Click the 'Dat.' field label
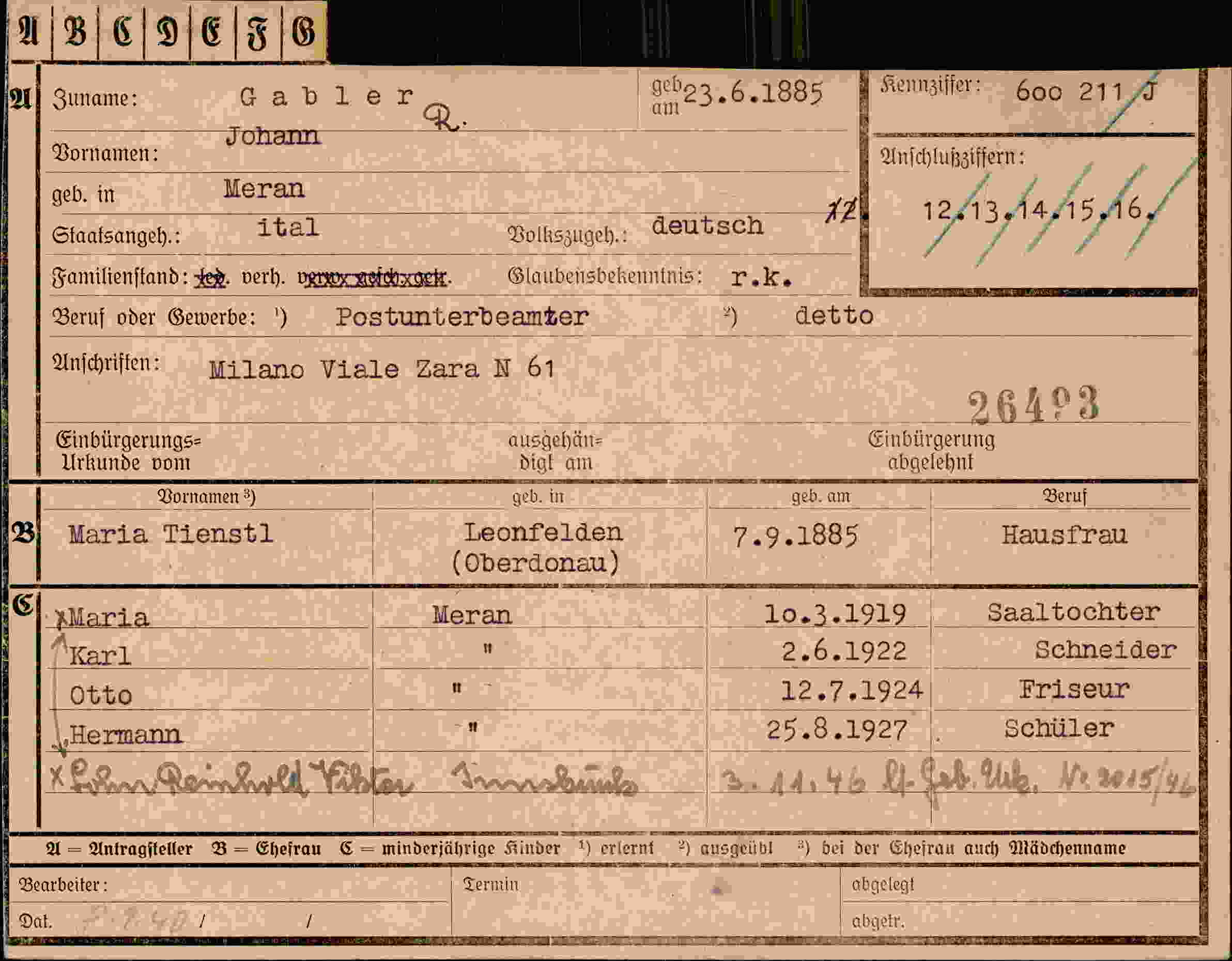 point(36,921)
